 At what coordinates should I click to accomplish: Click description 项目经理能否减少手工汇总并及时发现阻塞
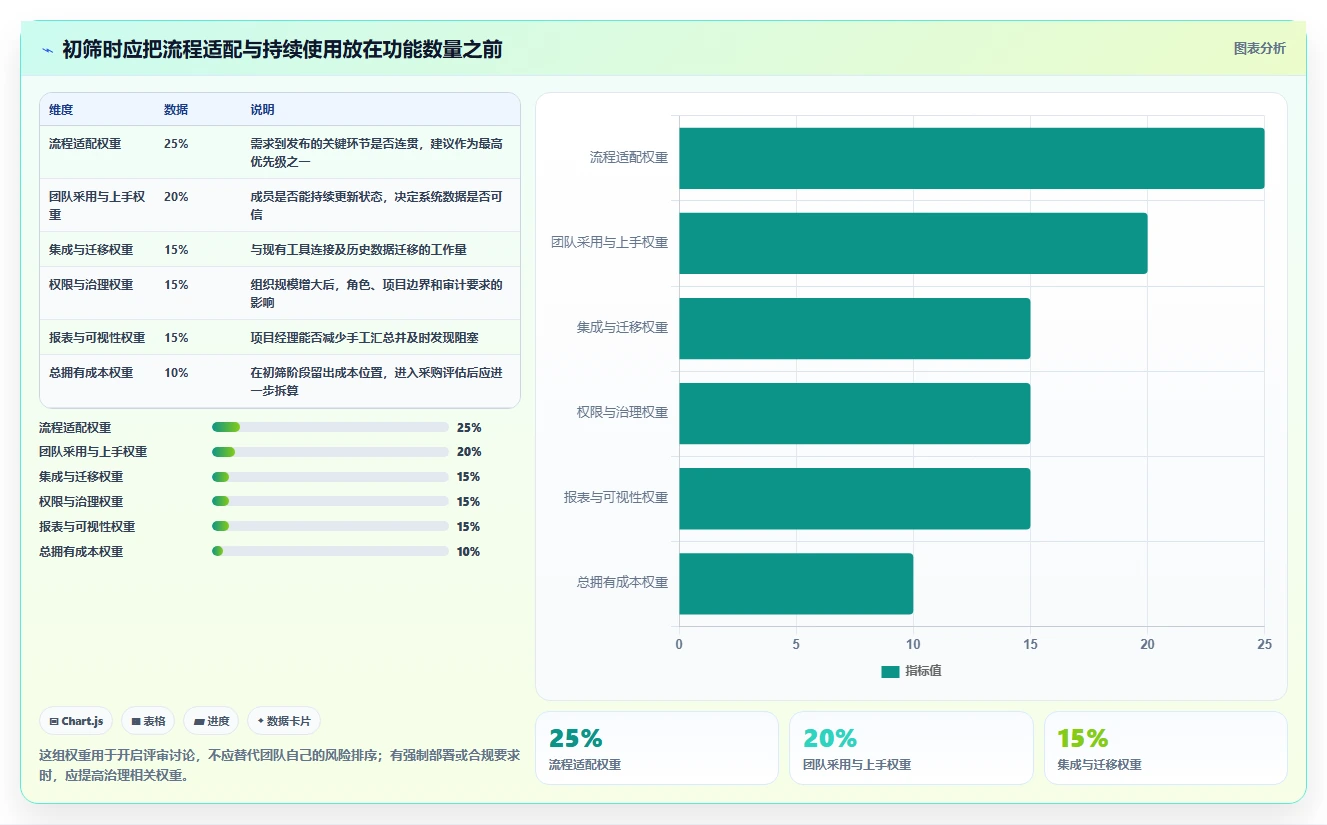[365, 338]
